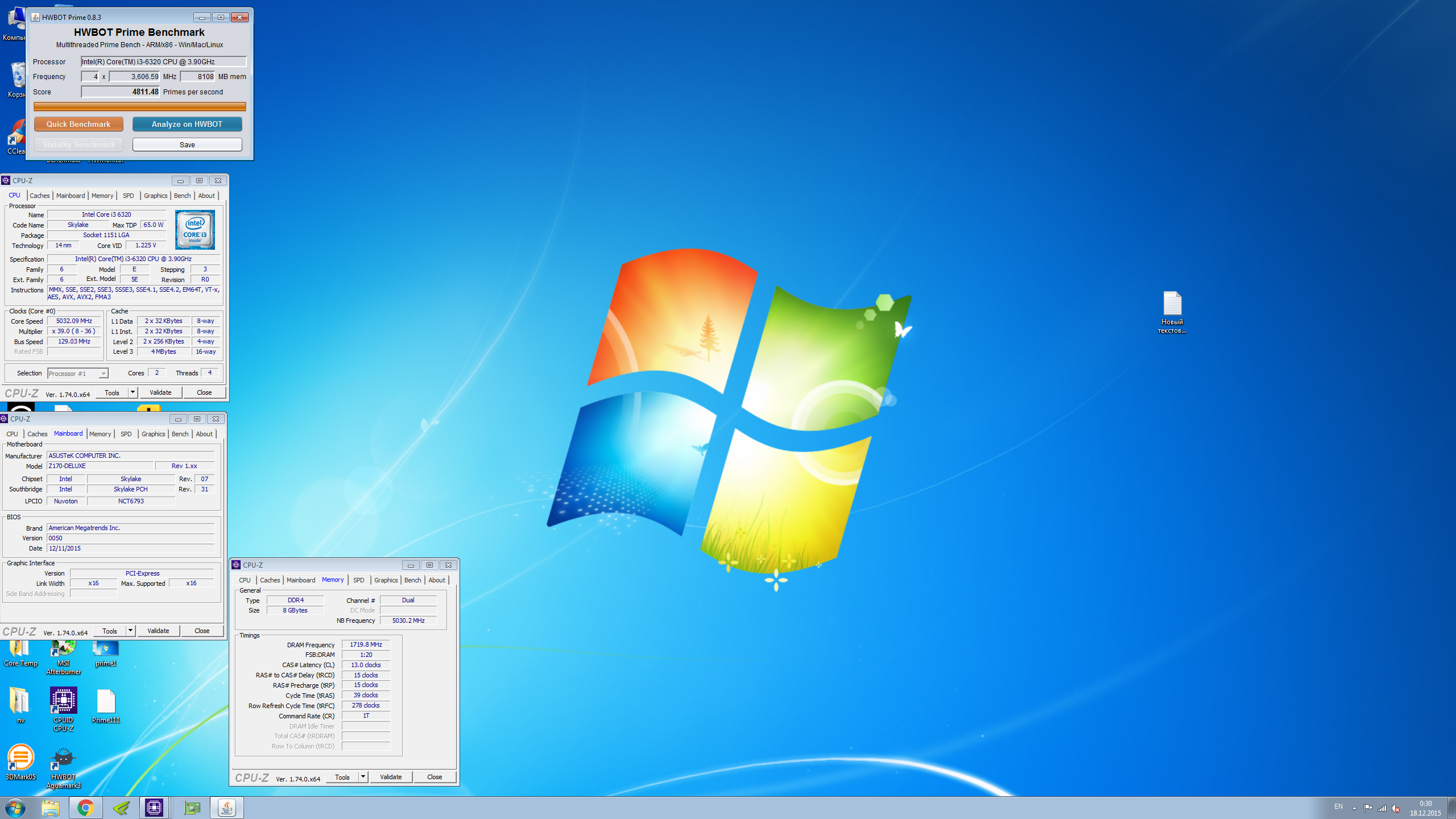Click Close button in Memory CPU-Z window
This screenshot has width=1456, height=819.
click(x=435, y=777)
